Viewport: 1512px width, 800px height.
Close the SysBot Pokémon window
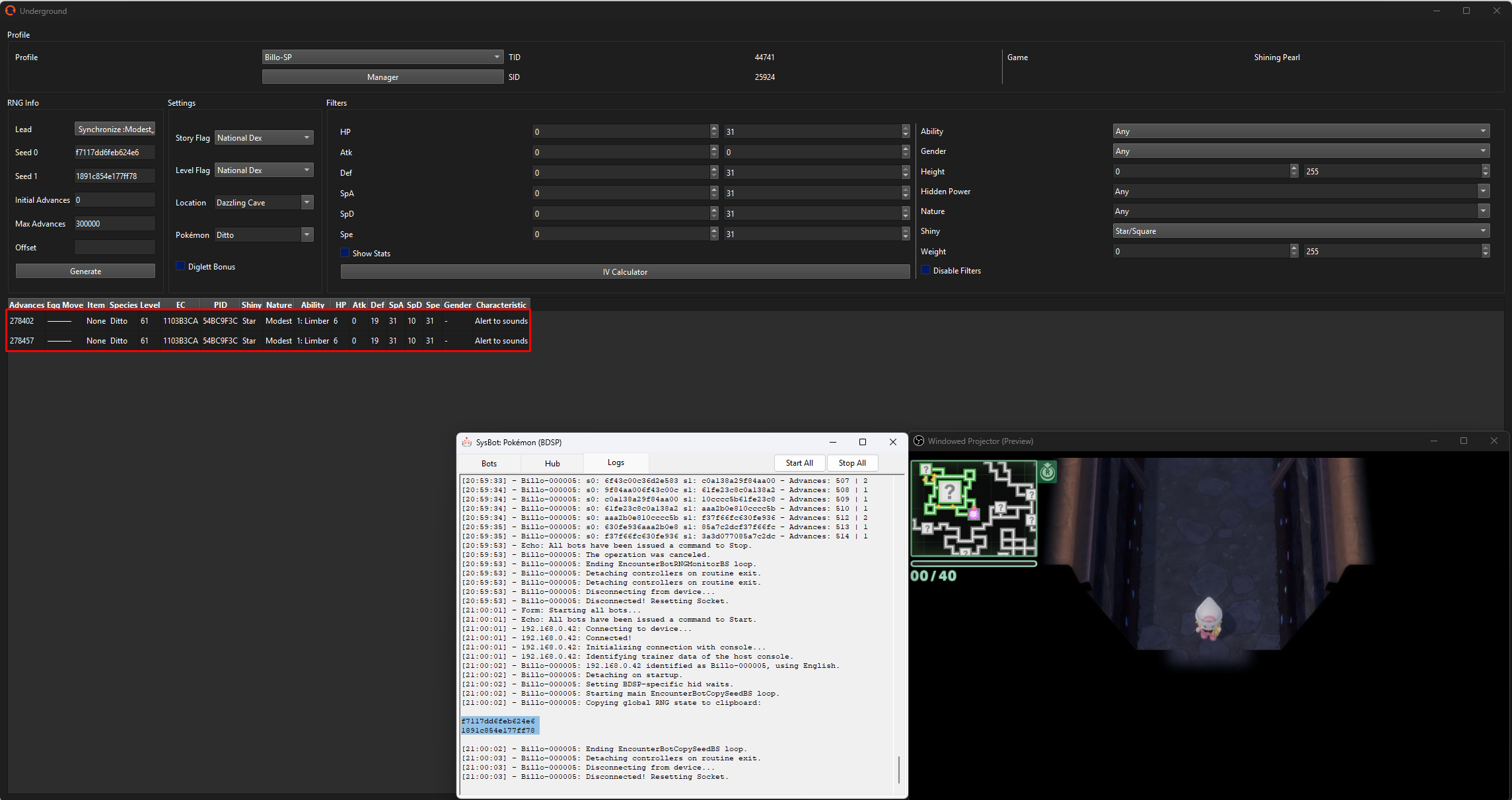pyautogui.click(x=892, y=442)
